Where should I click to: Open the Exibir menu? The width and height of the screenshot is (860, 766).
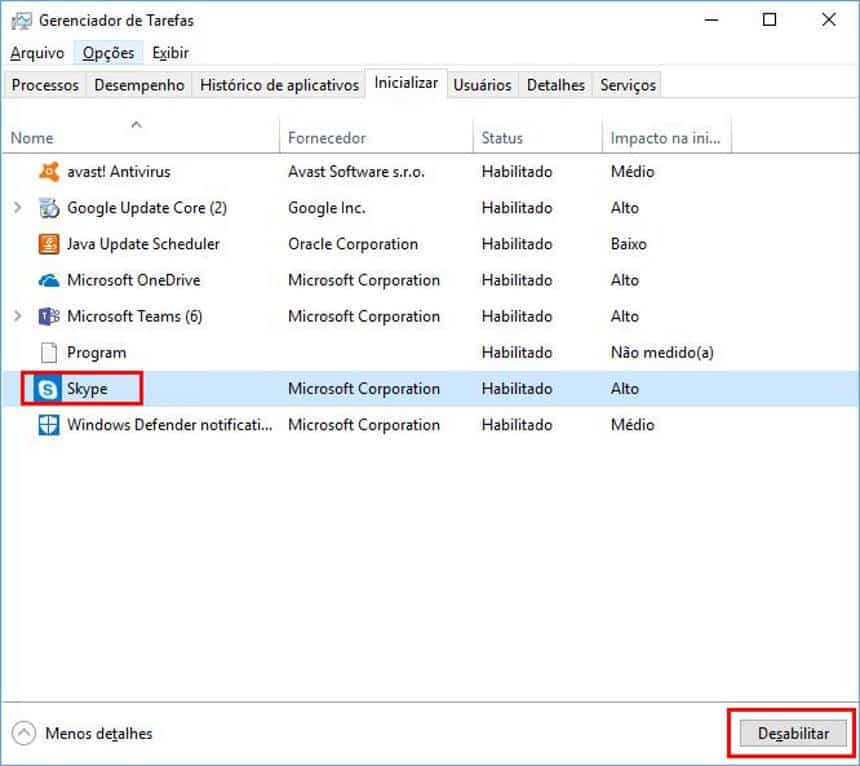pyautogui.click(x=171, y=53)
